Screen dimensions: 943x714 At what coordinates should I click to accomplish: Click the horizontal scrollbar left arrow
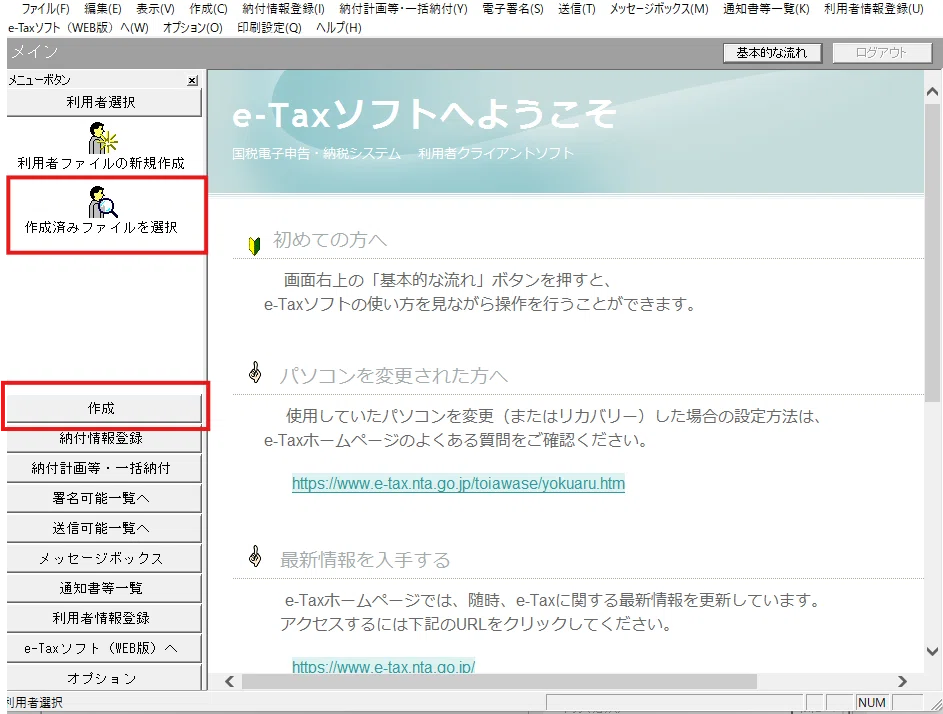click(x=229, y=682)
